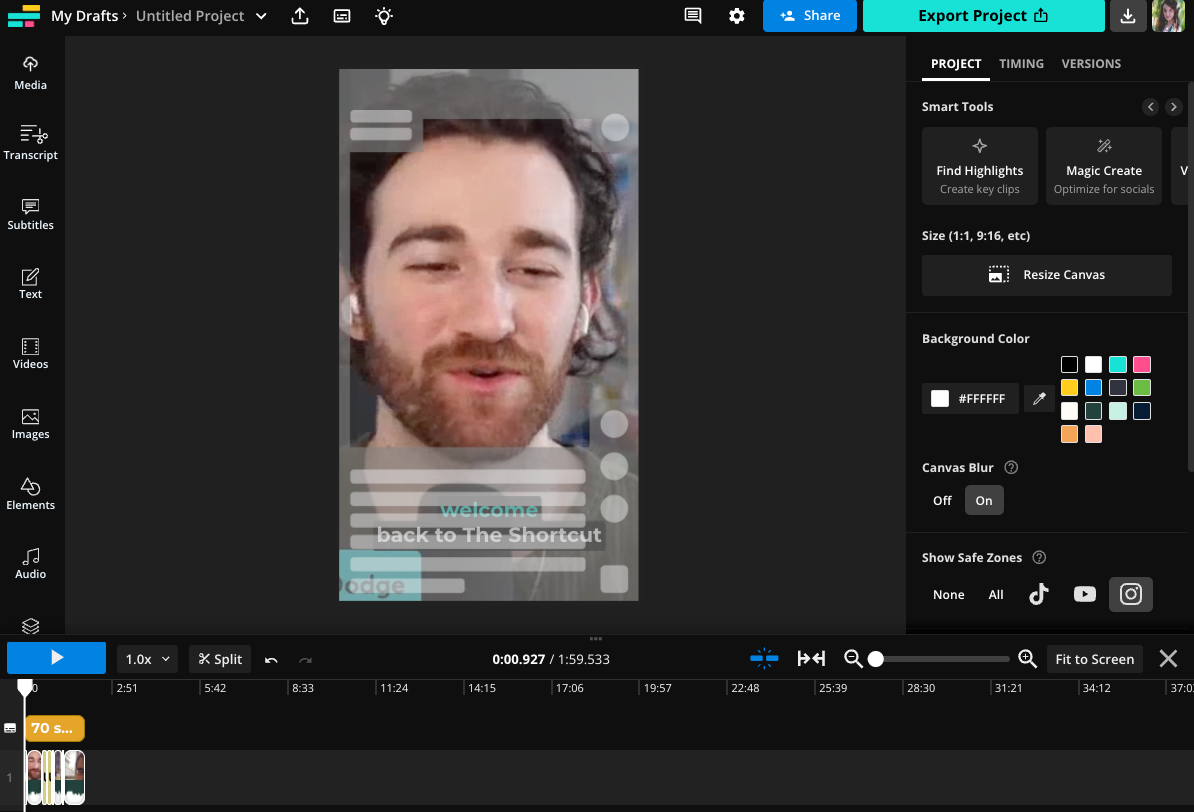Open the Resize Canvas dialog
This screenshot has height=812, width=1194.
(x=1046, y=275)
